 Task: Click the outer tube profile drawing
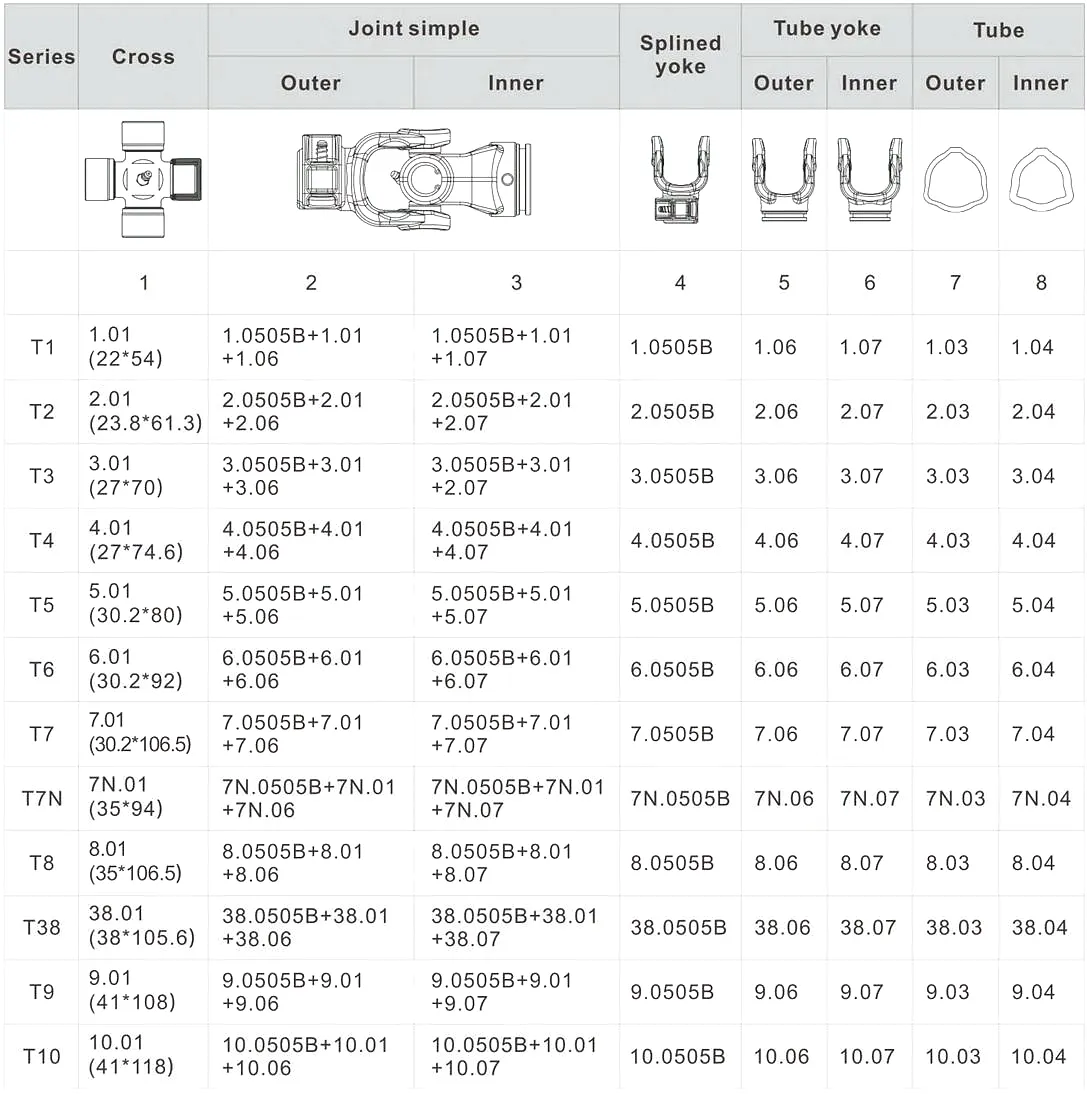click(x=955, y=179)
